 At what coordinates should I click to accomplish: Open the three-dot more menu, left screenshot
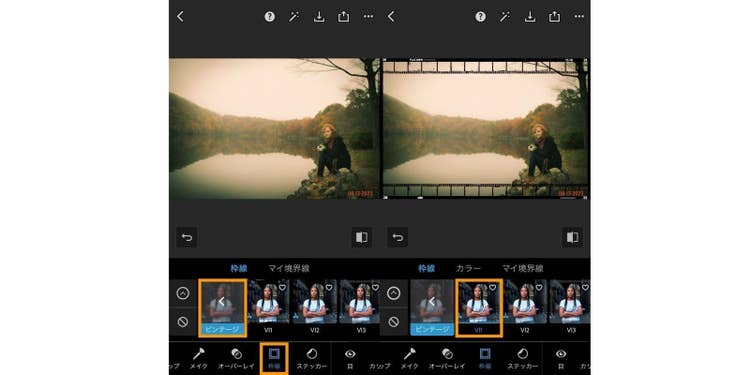pos(368,17)
